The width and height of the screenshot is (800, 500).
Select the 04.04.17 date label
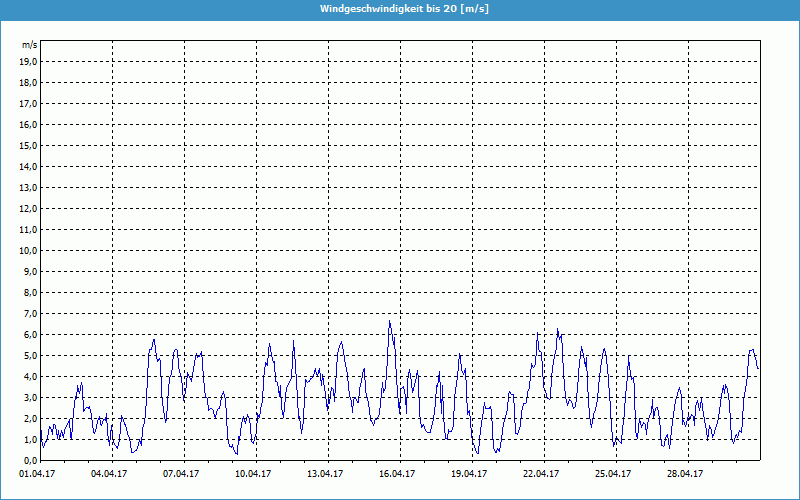click(x=112, y=474)
